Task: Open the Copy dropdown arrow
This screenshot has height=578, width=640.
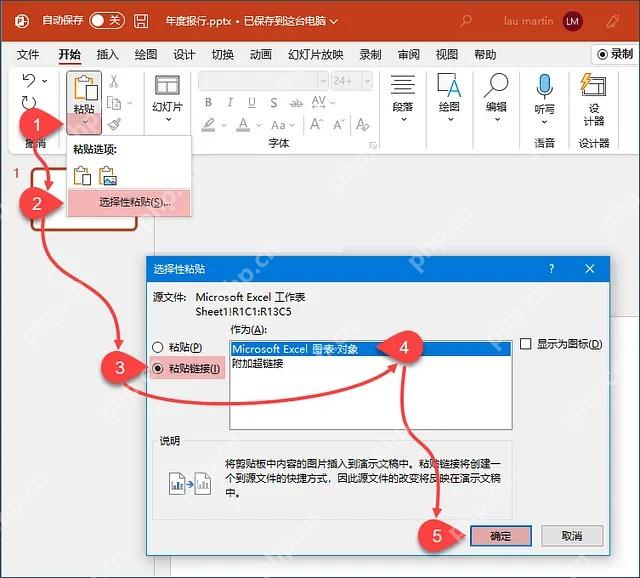Action: point(130,103)
